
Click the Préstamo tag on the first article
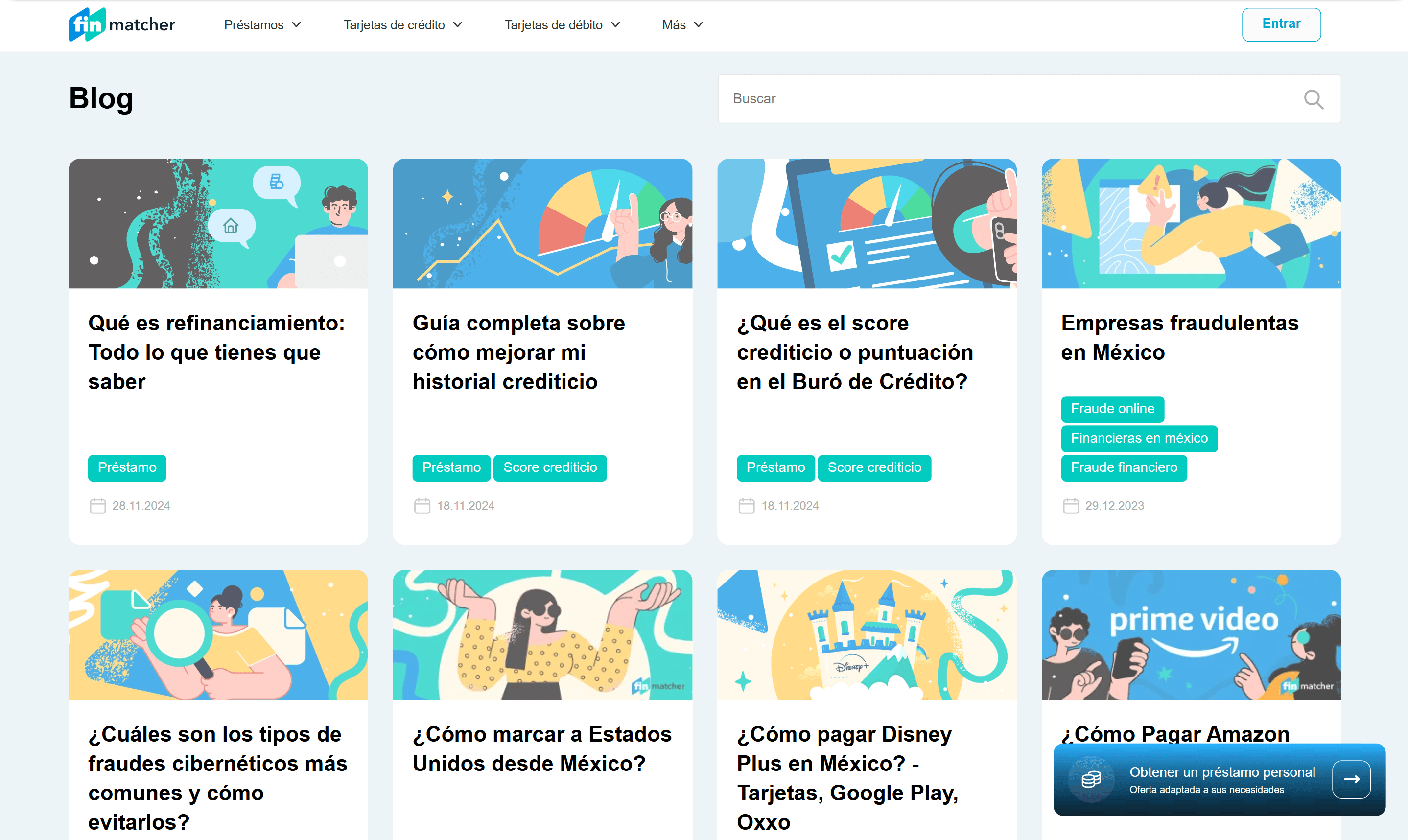tap(127, 467)
